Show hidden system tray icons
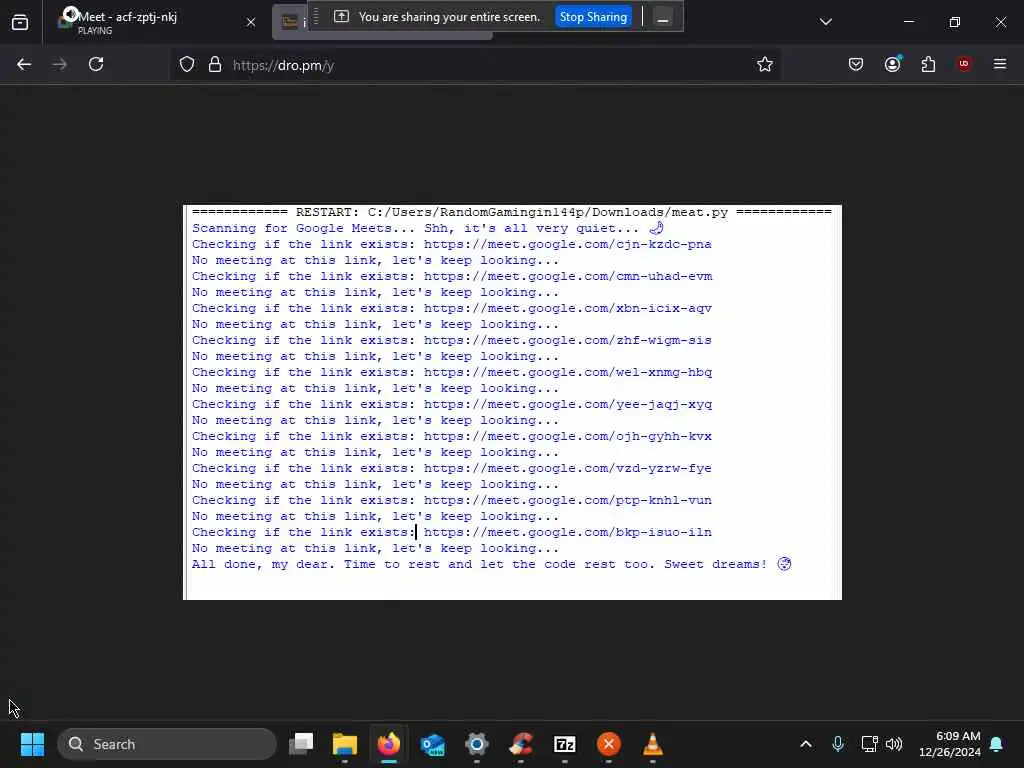The image size is (1024, 768). [x=806, y=744]
